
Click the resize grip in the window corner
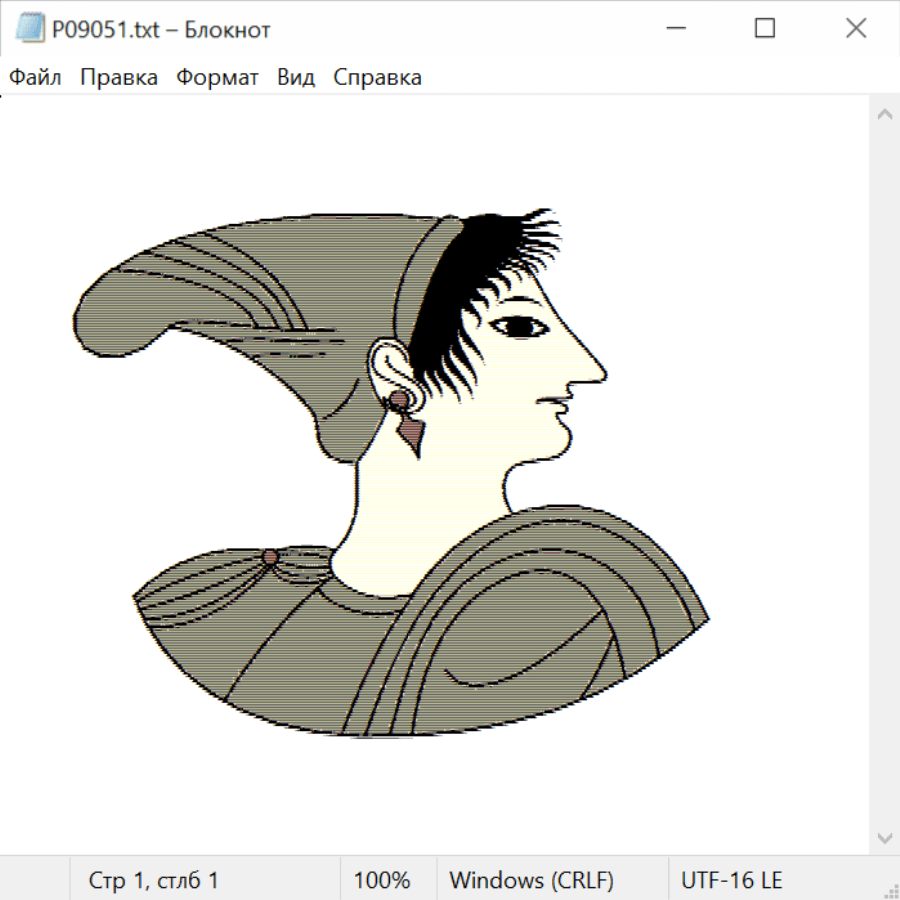click(x=890, y=890)
